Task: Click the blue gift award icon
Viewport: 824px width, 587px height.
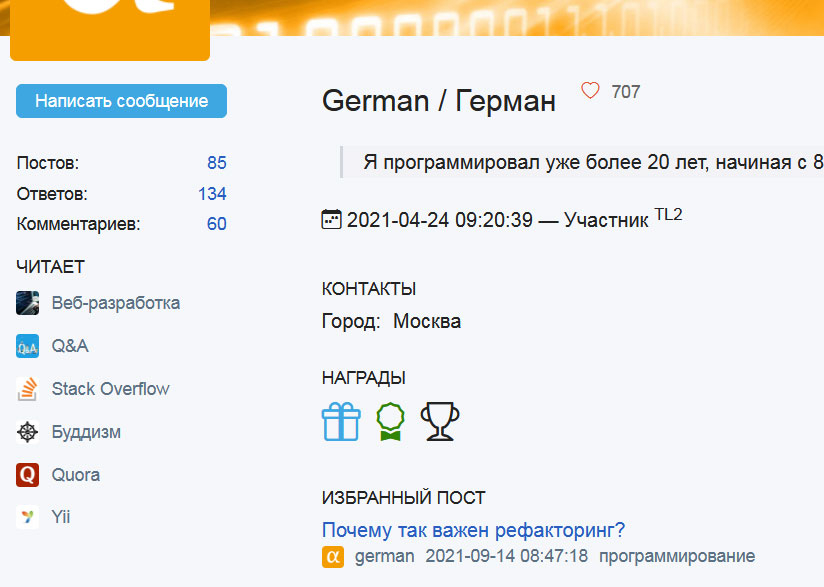Action: point(341,421)
